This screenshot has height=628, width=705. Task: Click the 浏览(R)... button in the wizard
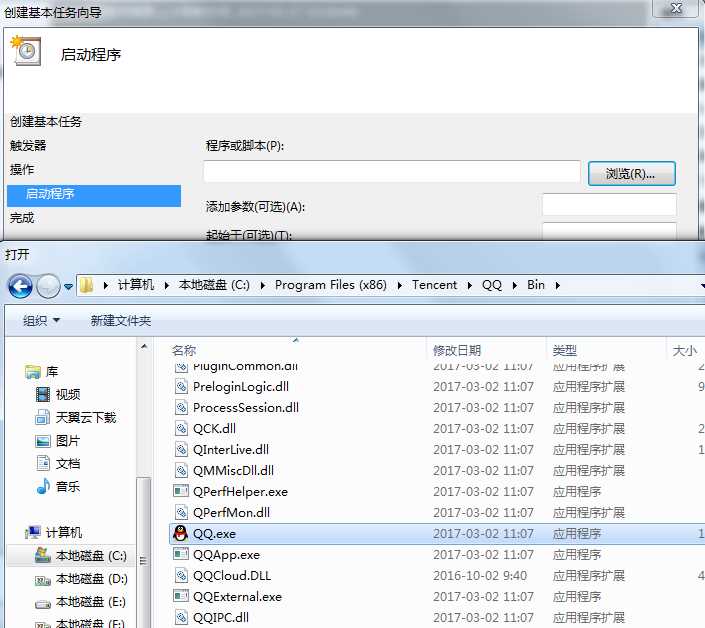tap(631, 174)
